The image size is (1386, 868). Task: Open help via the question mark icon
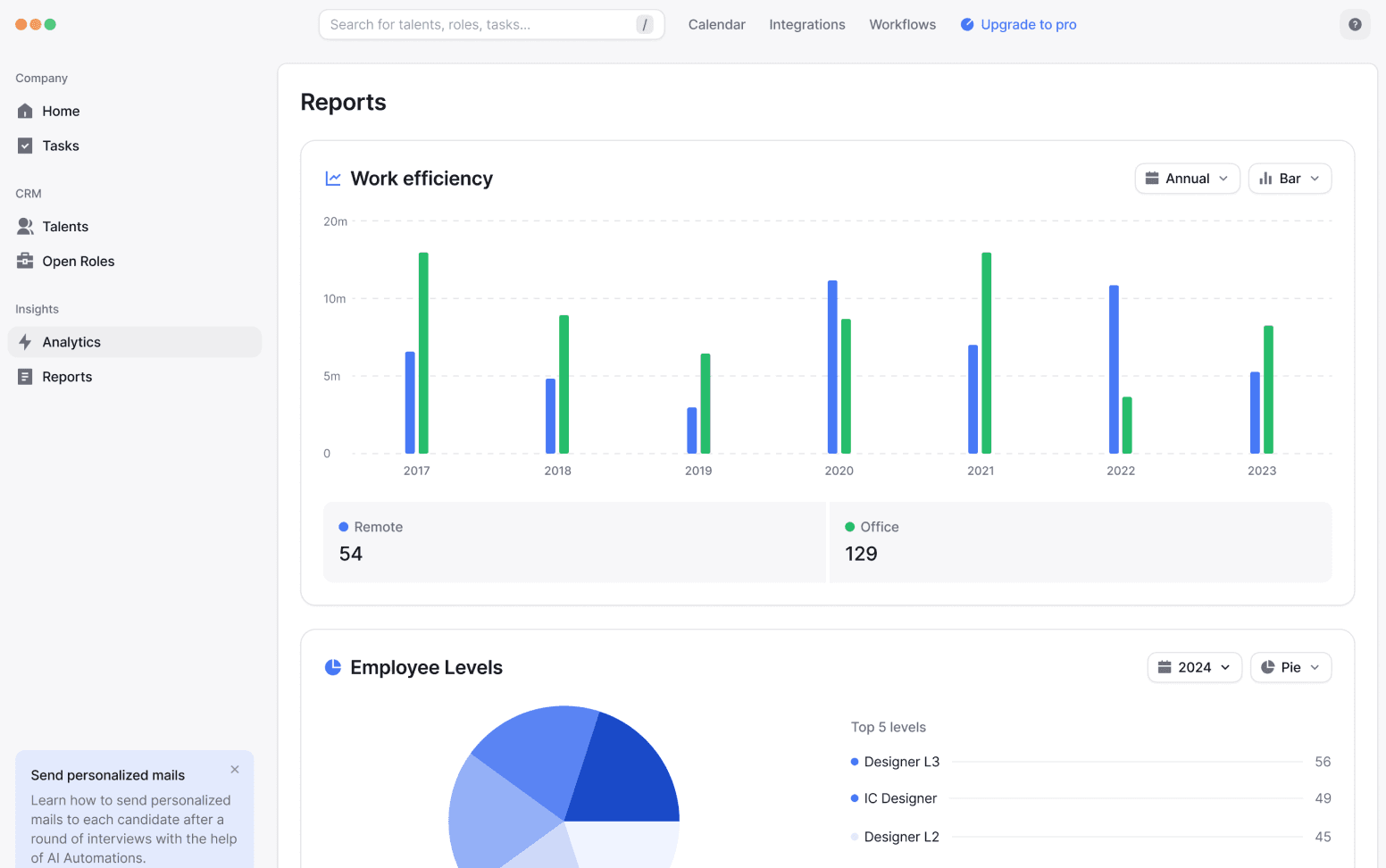(1355, 25)
